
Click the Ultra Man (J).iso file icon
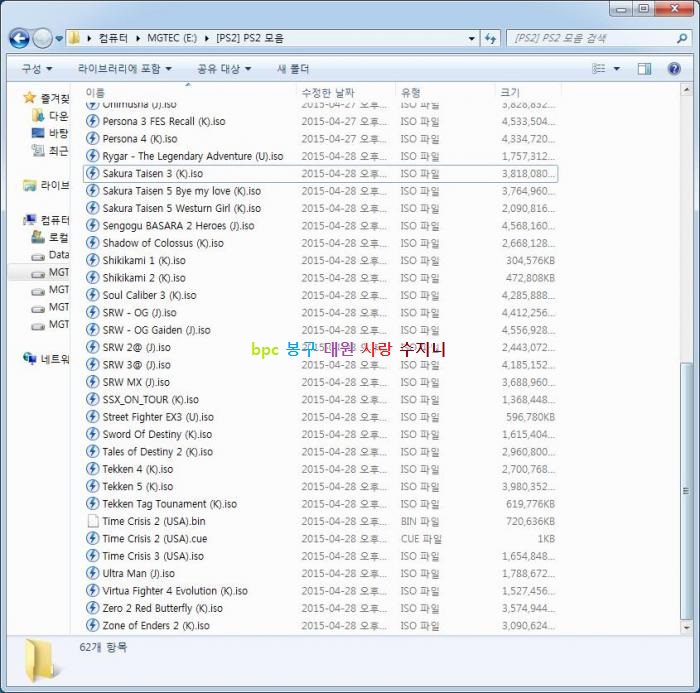click(x=92, y=573)
